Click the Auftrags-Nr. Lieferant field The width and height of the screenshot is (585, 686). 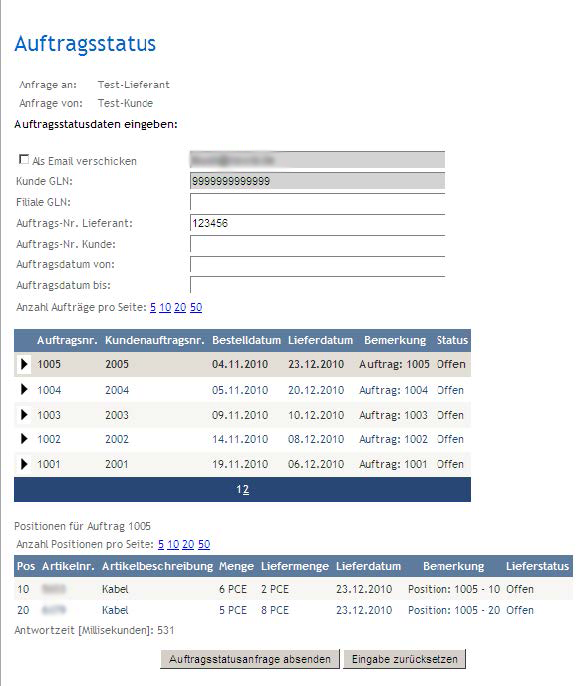[x=317, y=223]
